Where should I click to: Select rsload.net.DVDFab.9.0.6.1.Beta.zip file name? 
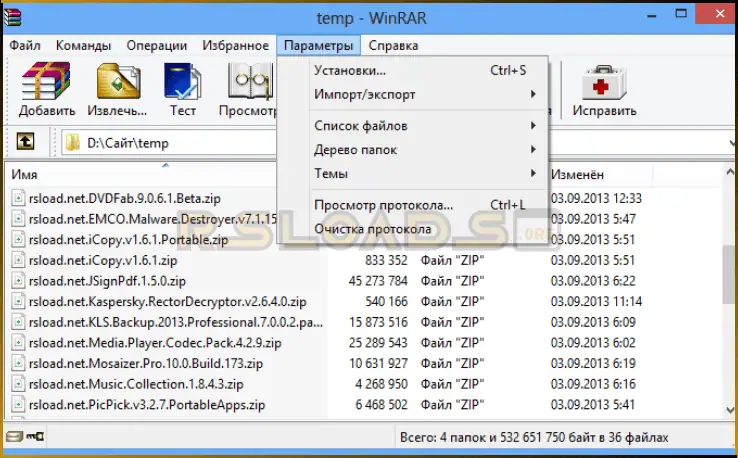pyautogui.click(x=125, y=198)
